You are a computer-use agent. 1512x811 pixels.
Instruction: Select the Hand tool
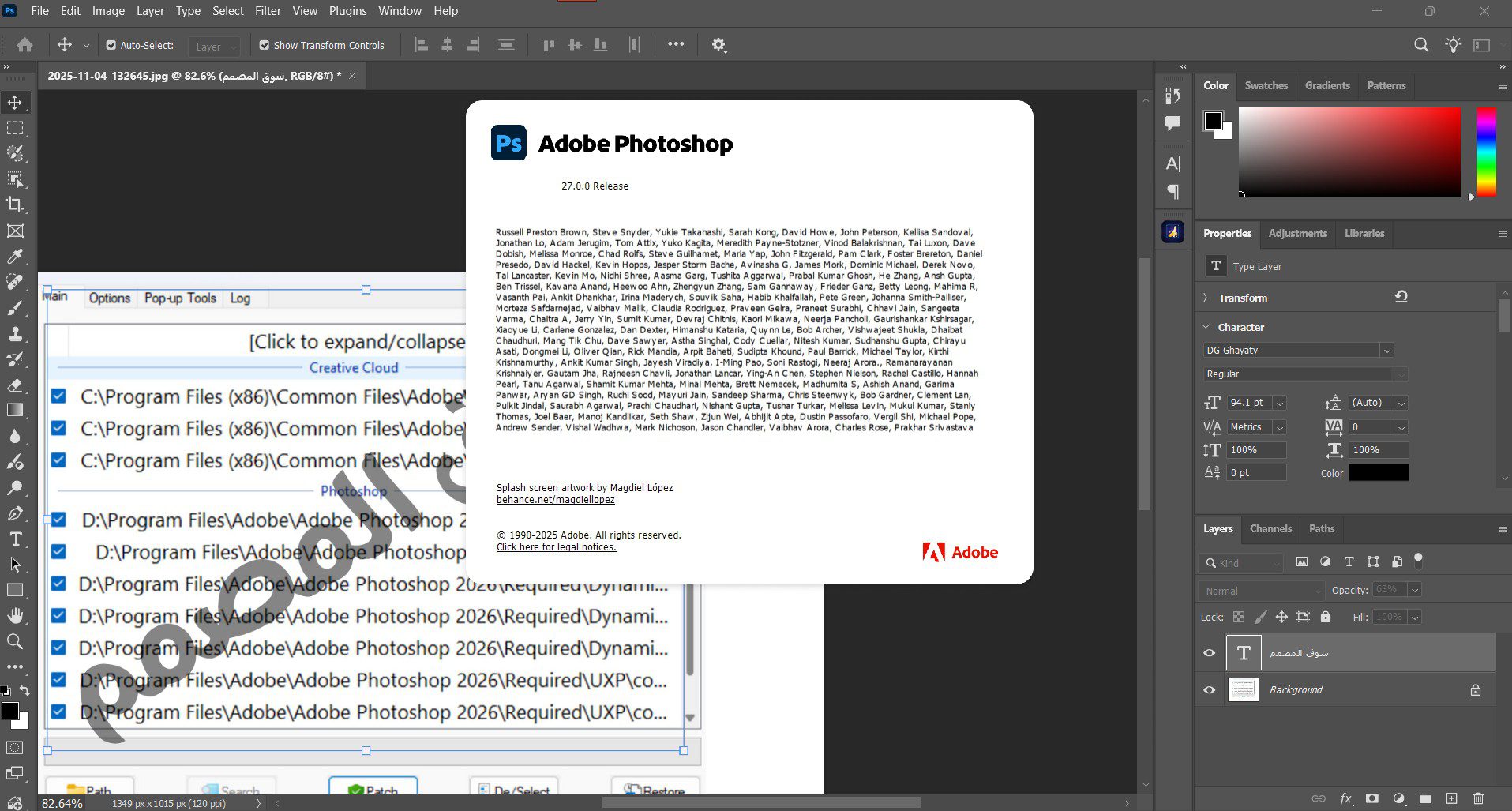[15, 615]
